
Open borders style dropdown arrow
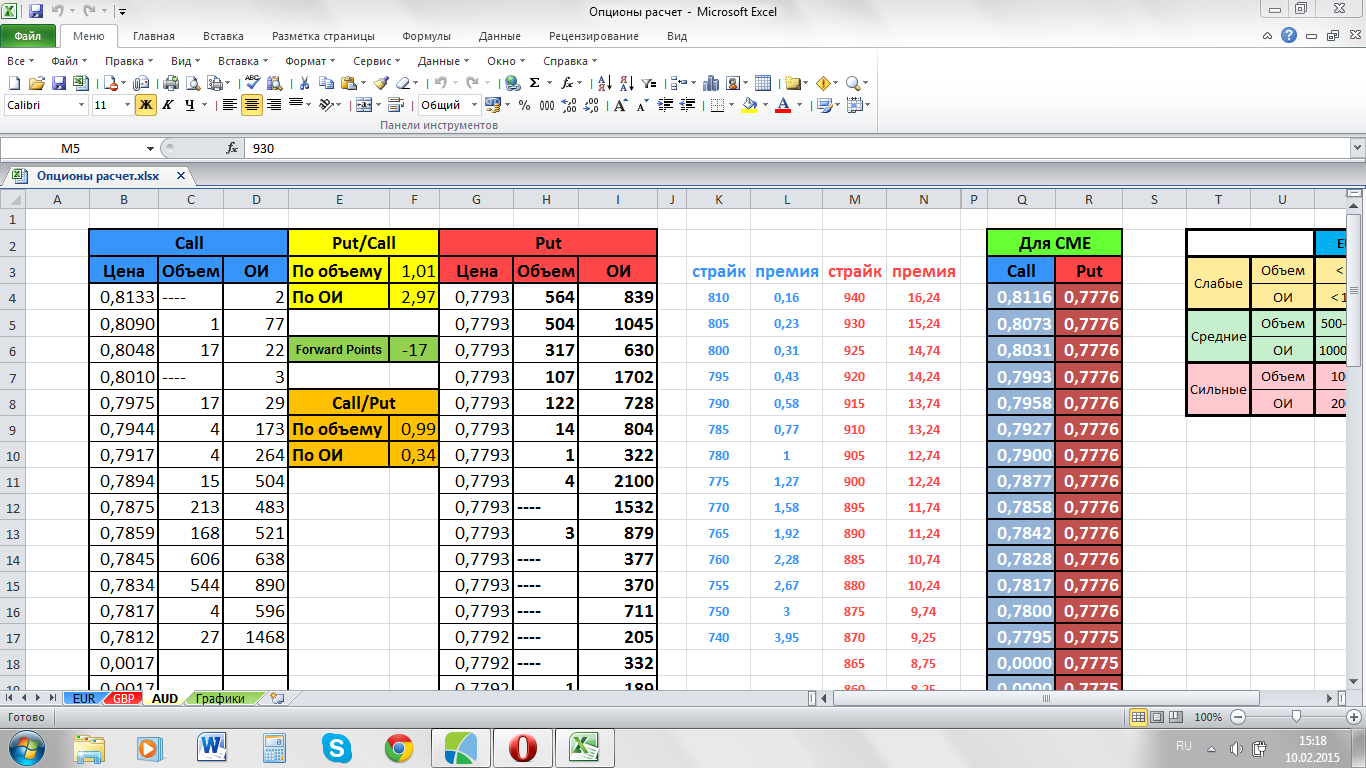point(731,105)
